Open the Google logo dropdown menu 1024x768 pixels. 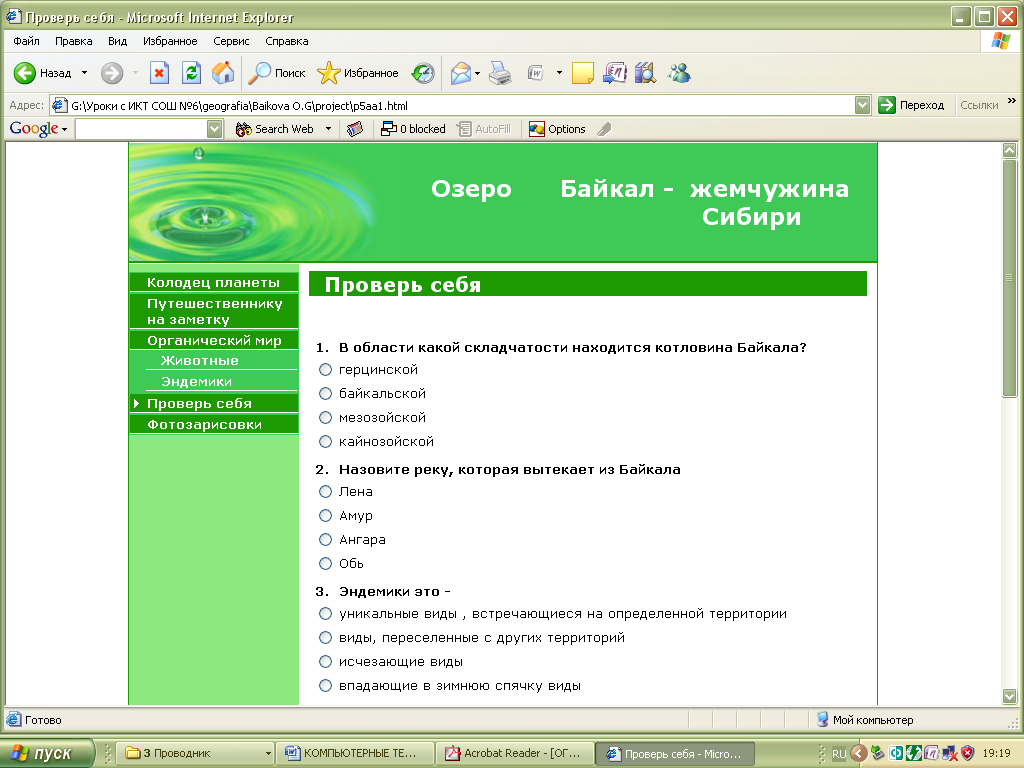click(x=38, y=129)
